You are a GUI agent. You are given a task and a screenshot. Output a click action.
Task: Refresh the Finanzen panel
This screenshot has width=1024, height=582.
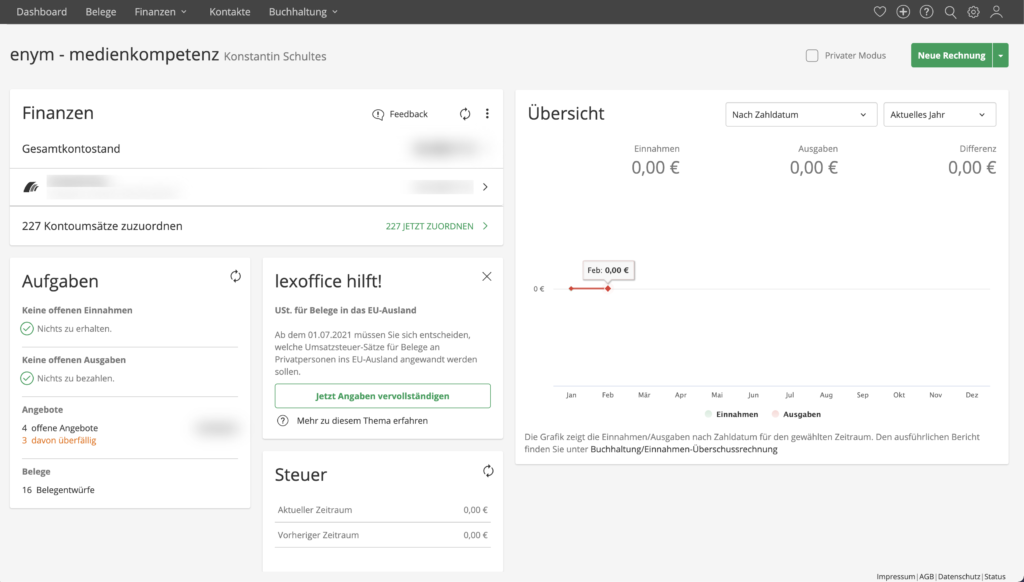tap(465, 114)
